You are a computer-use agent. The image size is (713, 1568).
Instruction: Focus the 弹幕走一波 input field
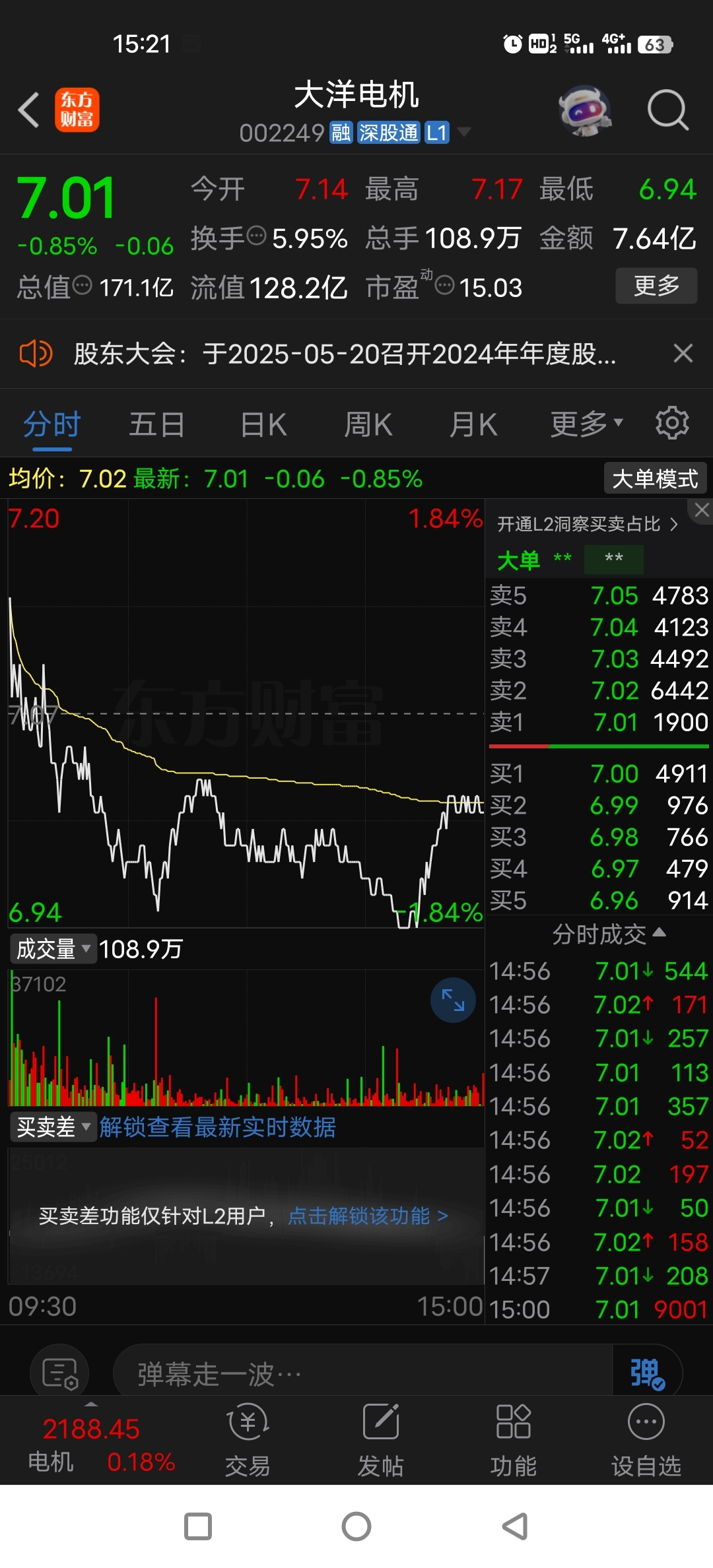pyautogui.click(x=363, y=1375)
